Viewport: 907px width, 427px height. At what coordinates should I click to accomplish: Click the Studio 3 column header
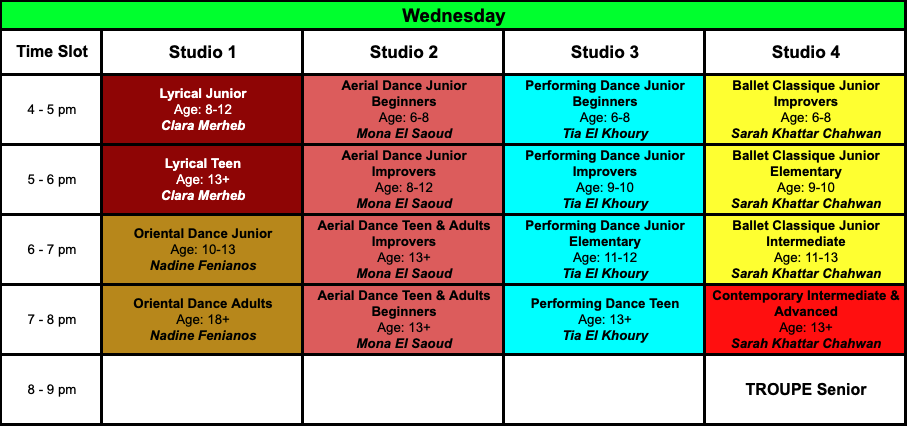[604, 52]
